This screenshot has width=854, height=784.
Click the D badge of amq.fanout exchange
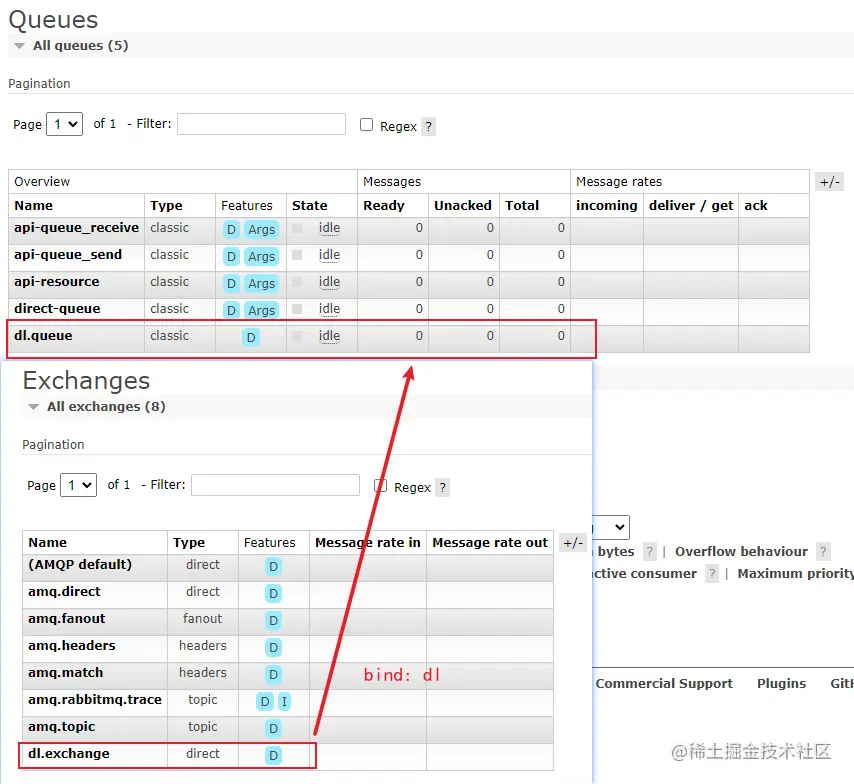(273, 621)
